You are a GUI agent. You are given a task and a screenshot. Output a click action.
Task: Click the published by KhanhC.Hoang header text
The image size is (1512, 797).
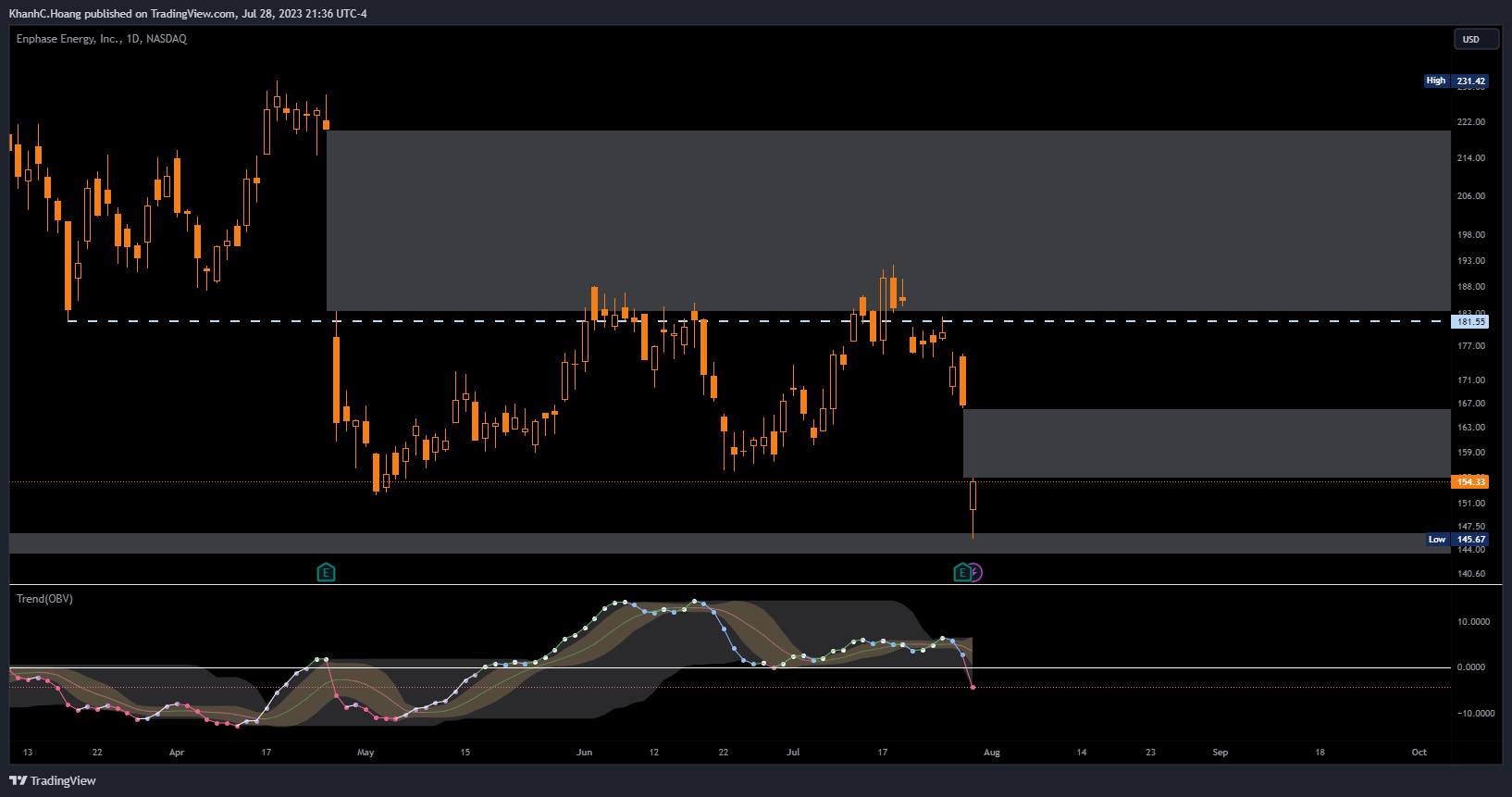click(188, 14)
